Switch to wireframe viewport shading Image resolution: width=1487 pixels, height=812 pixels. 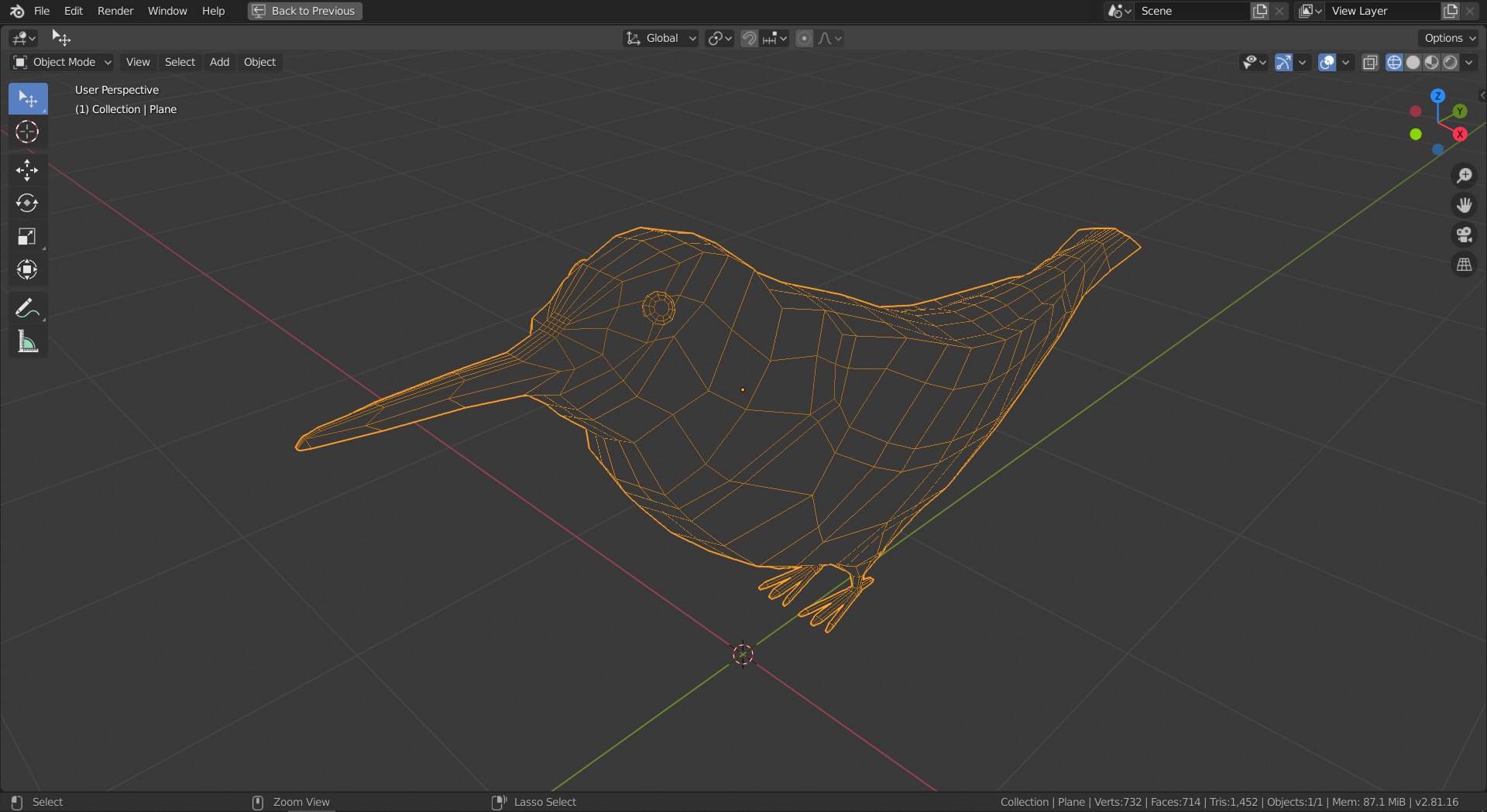[1394, 62]
